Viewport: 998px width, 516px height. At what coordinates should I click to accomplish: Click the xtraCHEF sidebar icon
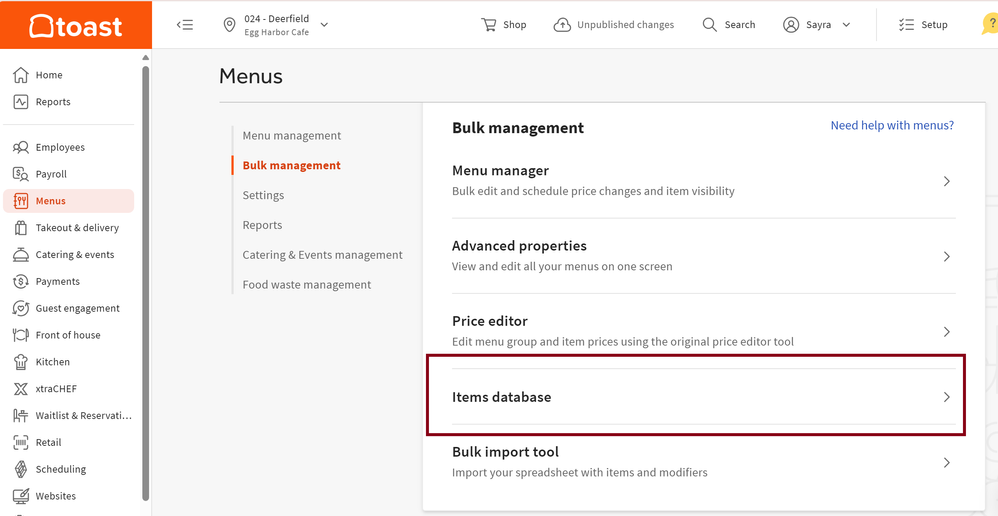[21, 389]
